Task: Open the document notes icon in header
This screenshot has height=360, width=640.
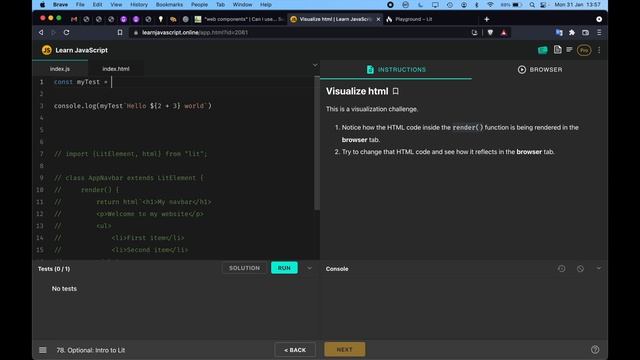Action: pyautogui.click(x=558, y=50)
